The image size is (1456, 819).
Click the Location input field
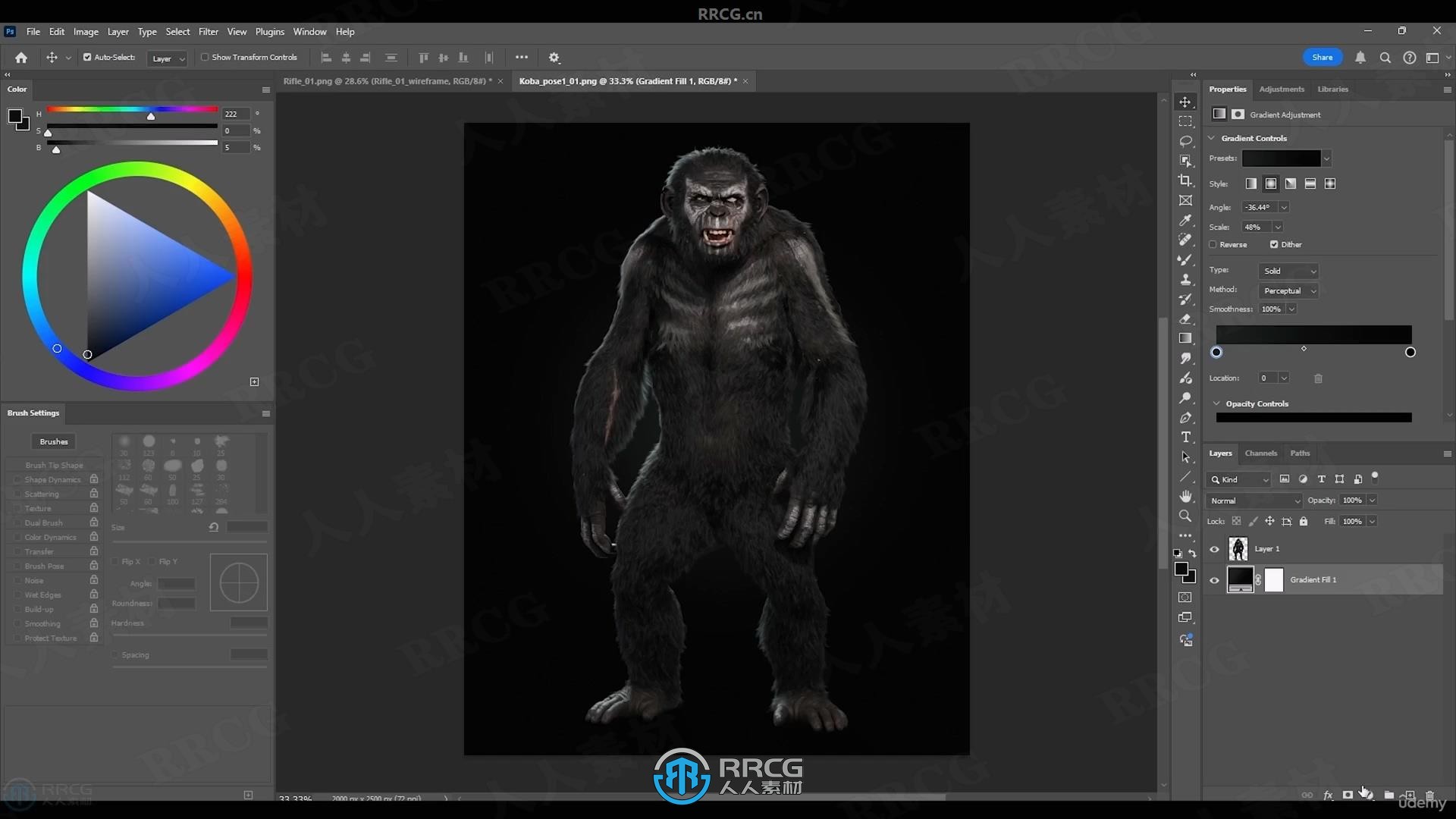1266,378
